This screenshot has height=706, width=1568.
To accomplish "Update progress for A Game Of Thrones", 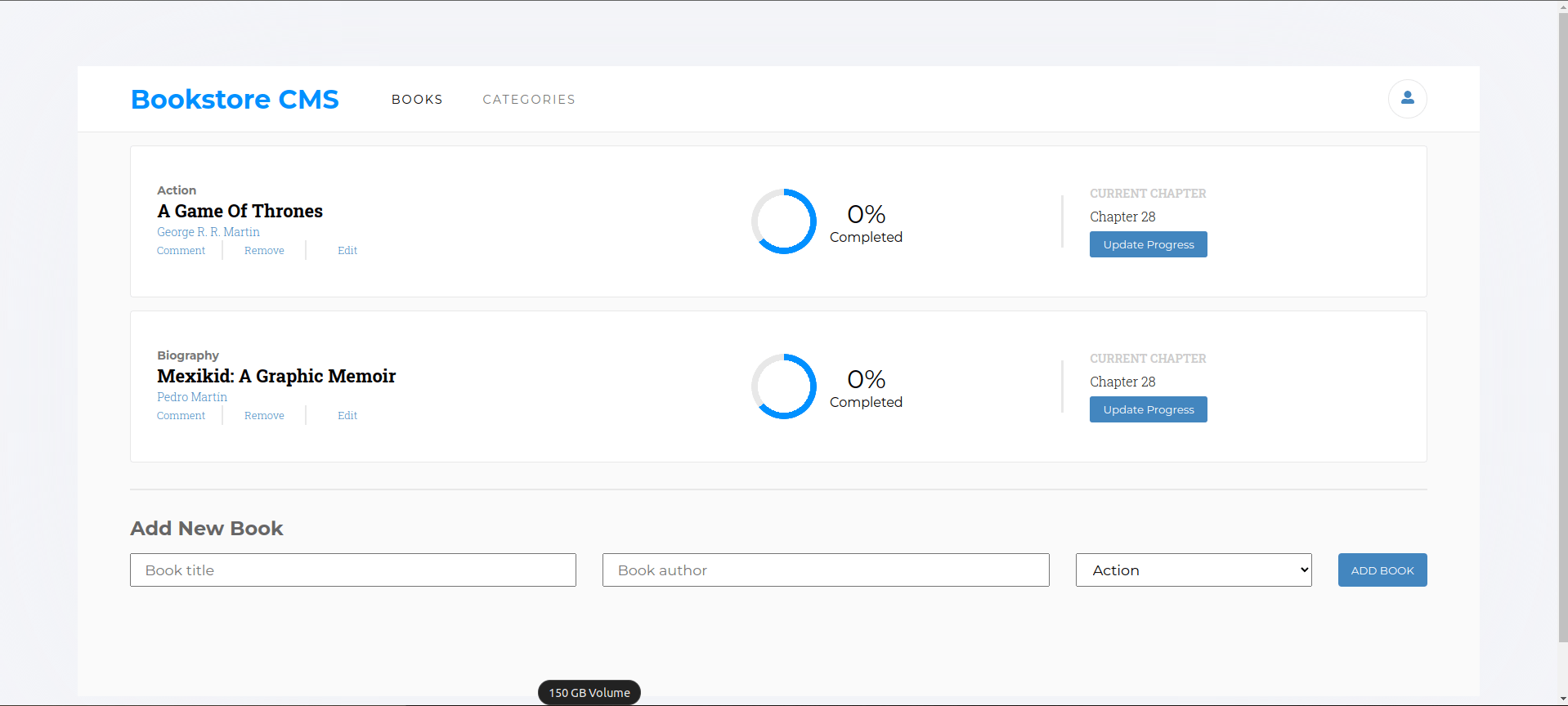I will 1148,244.
